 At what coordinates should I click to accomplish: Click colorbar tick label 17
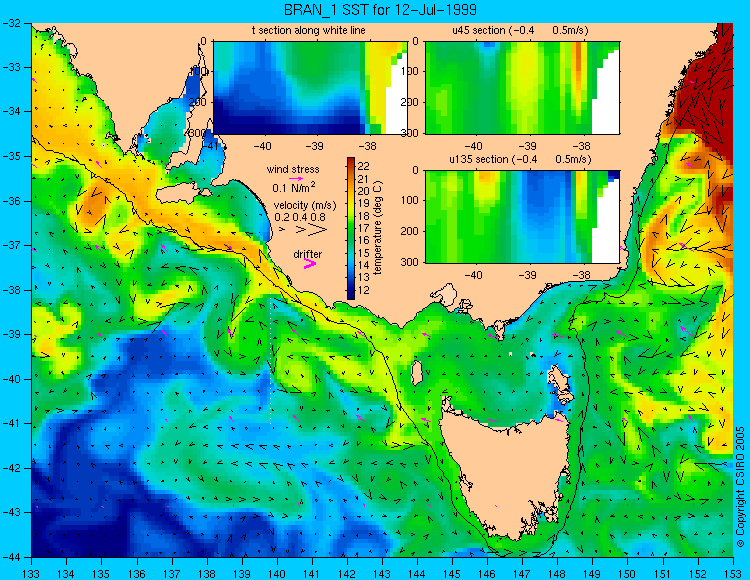(x=364, y=229)
